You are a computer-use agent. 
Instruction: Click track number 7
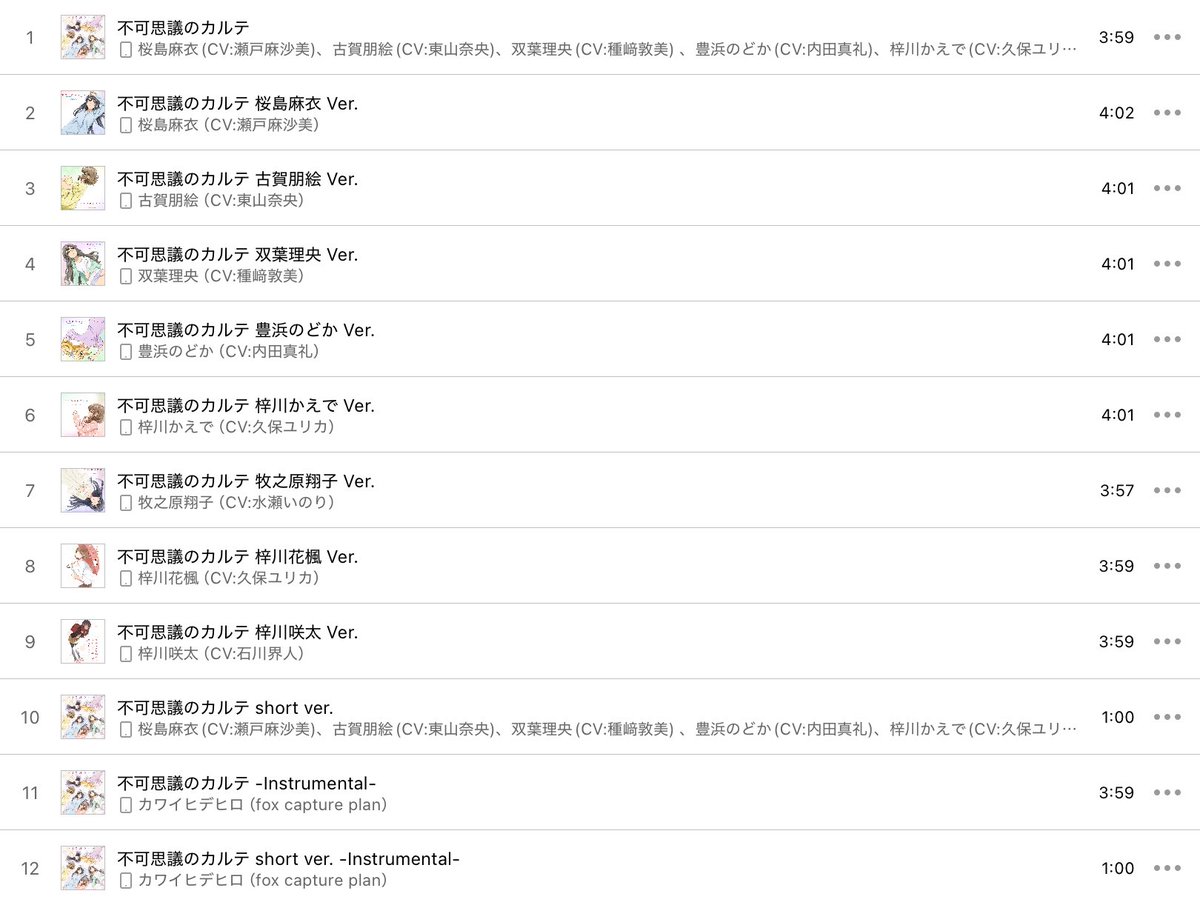click(30, 490)
